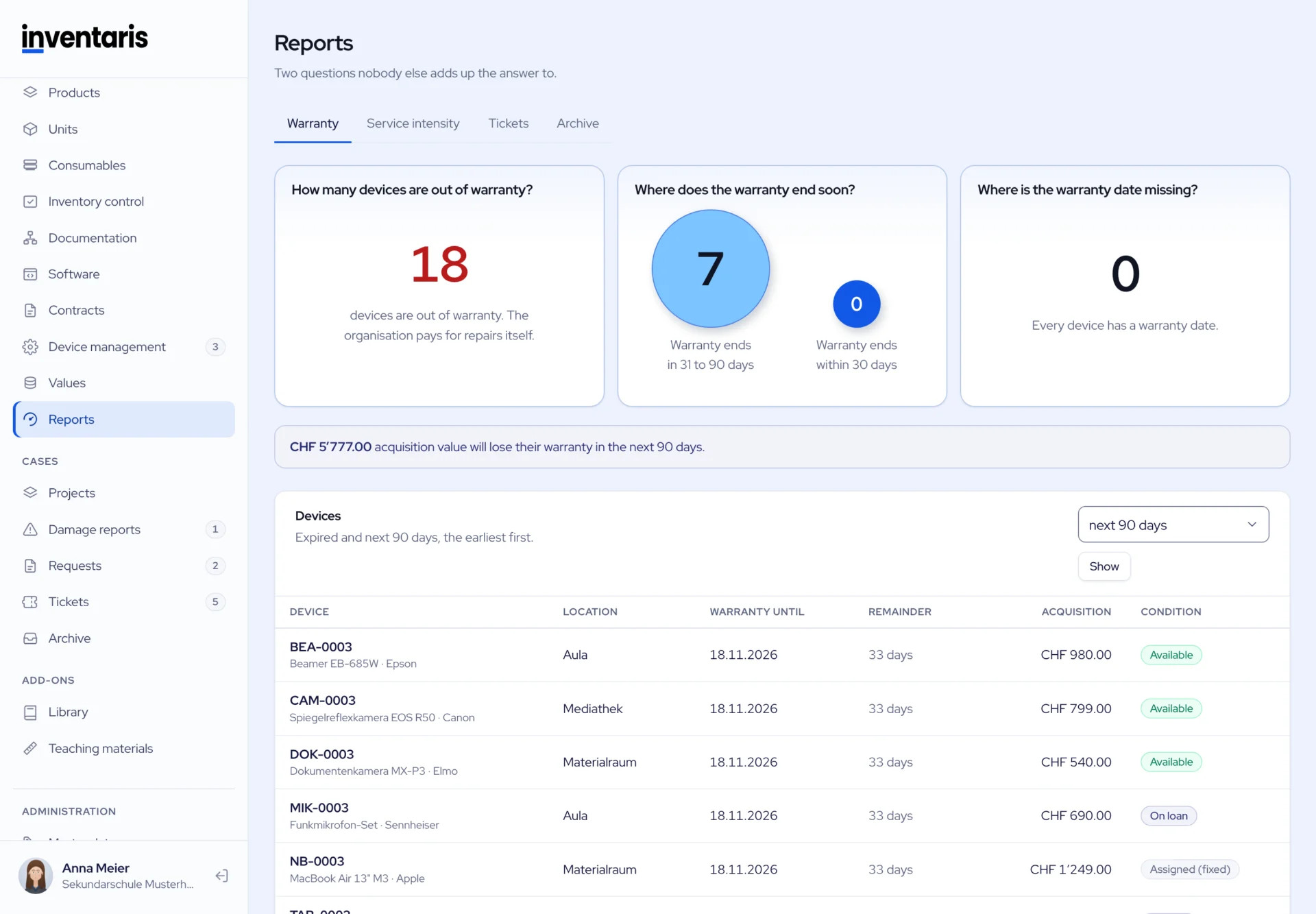
Task: Select device DOK-0003
Action: [x=321, y=754]
